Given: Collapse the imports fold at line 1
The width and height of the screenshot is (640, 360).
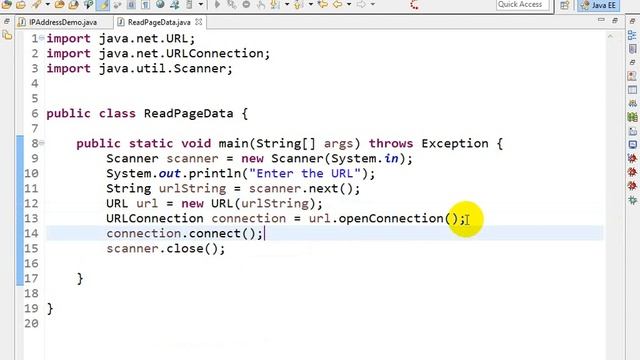Looking at the screenshot, I should point(42,38).
